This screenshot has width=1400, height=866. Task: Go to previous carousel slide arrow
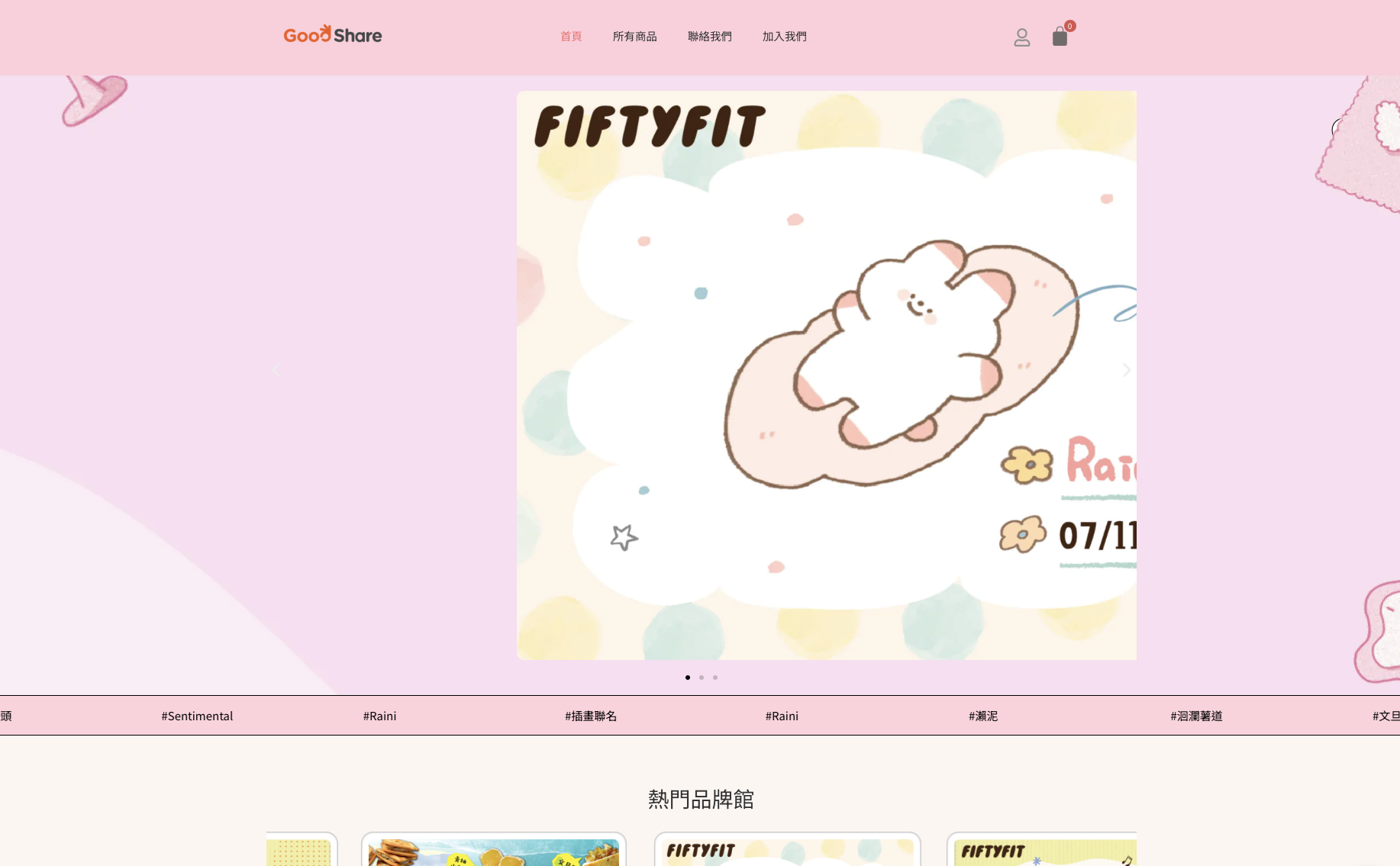coord(276,370)
